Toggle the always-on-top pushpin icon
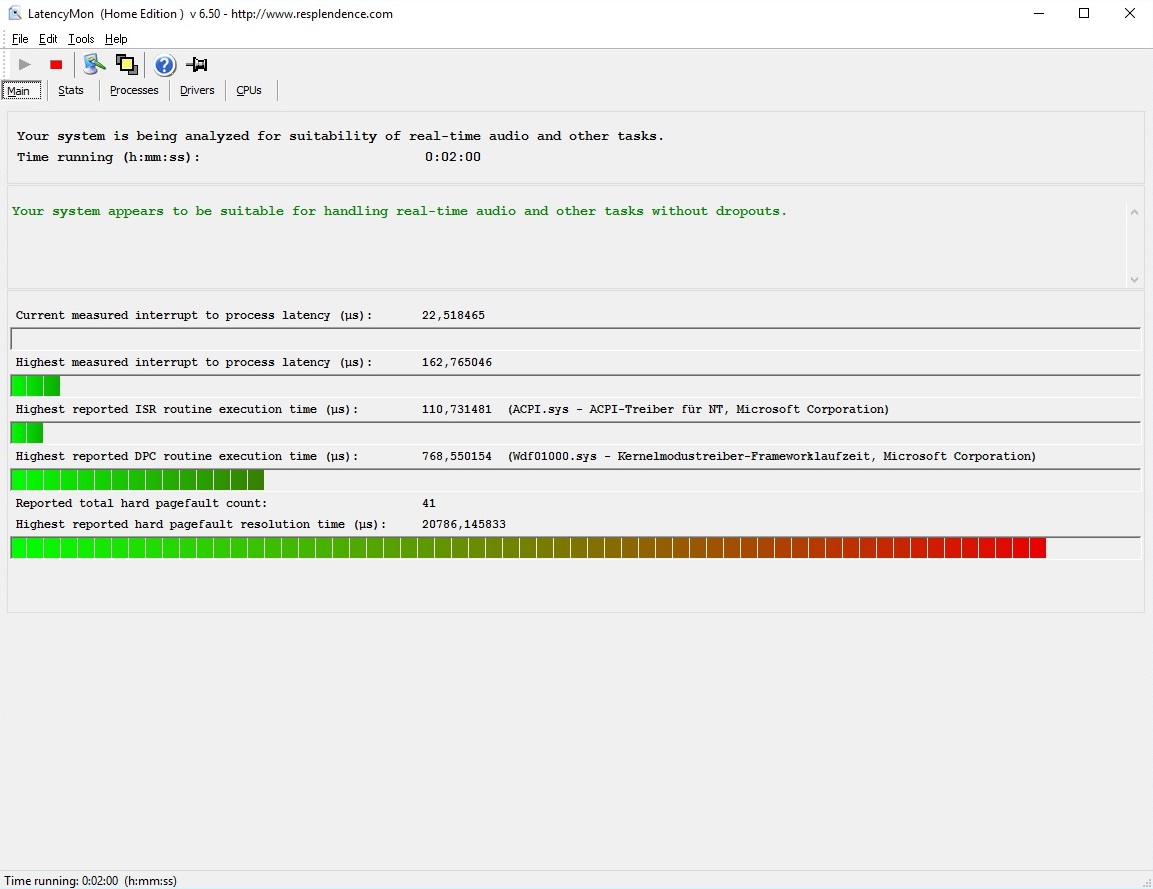The width and height of the screenshot is (1153, 889). tap(196, 65)
